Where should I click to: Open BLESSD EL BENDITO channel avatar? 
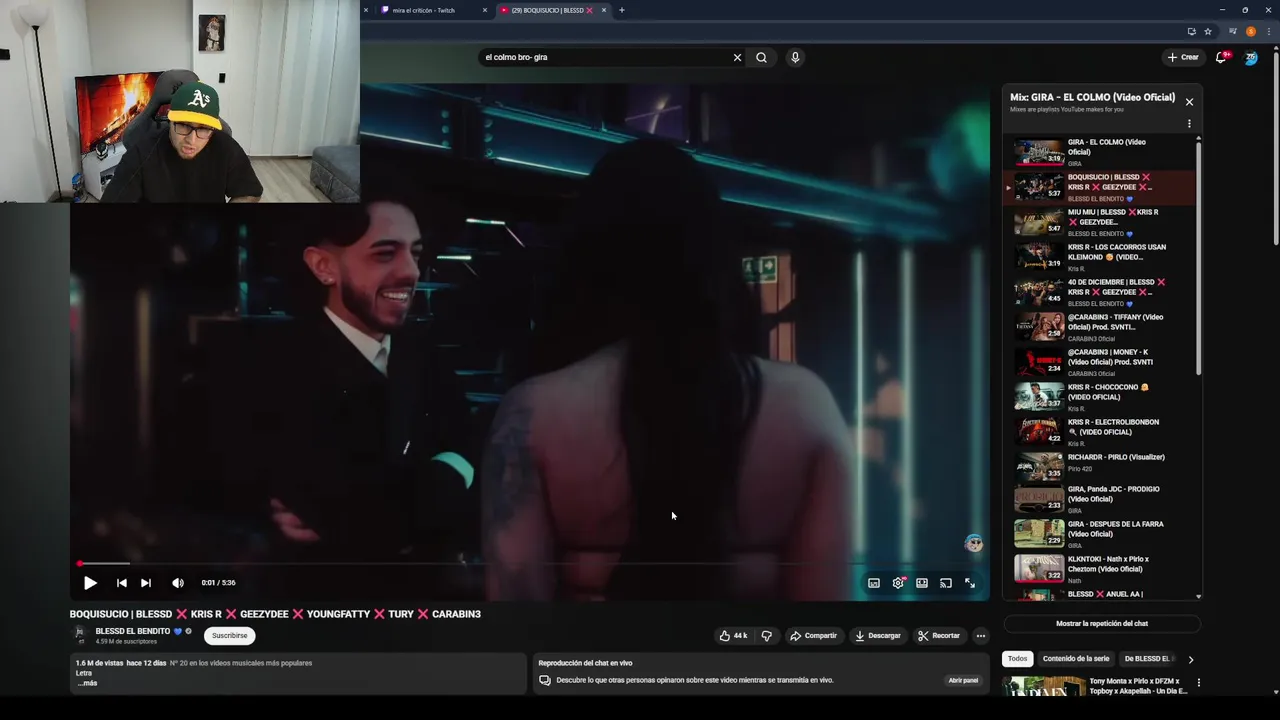(x=80, y=635)
